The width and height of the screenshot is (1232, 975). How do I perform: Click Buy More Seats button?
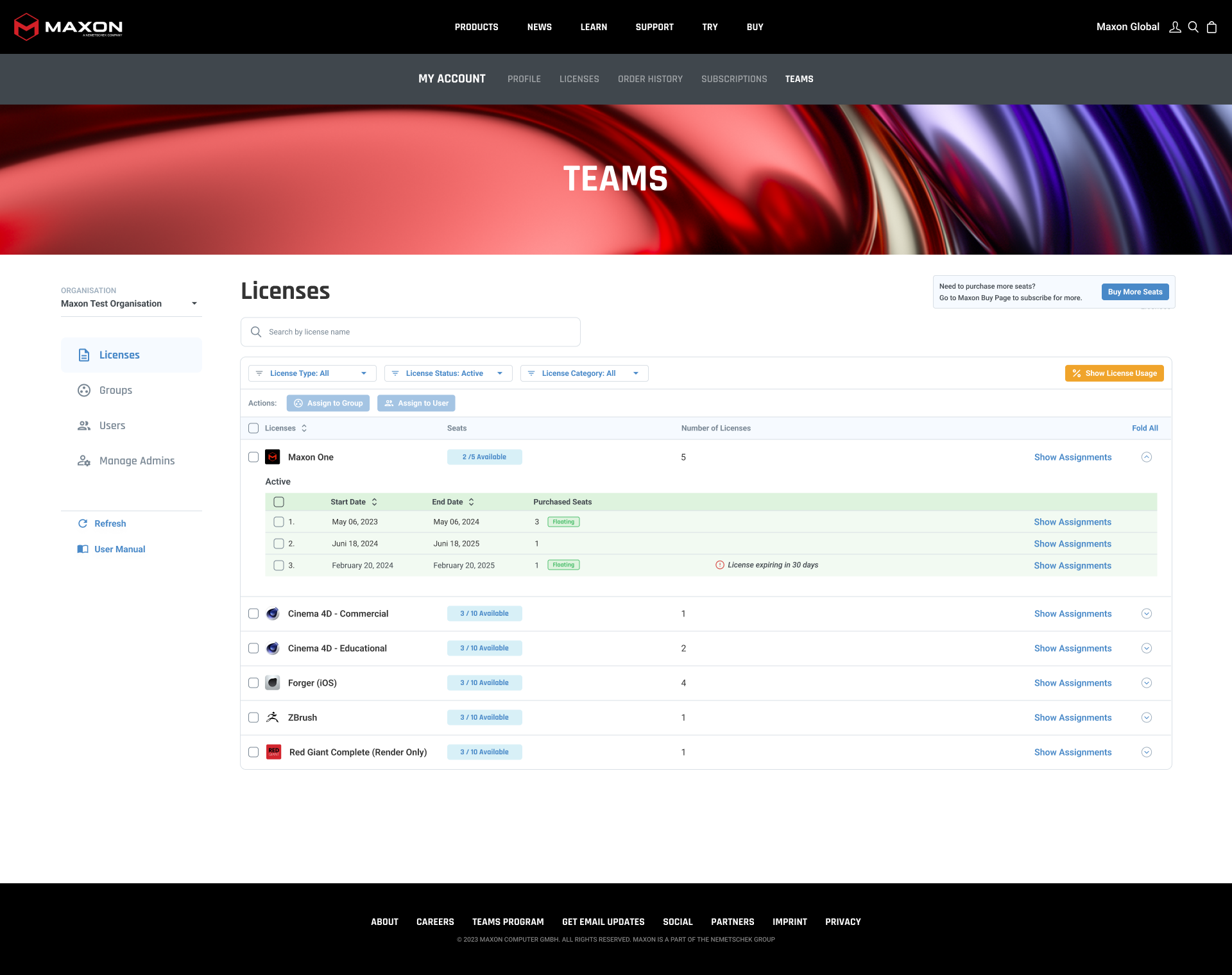click(1135, 292)
